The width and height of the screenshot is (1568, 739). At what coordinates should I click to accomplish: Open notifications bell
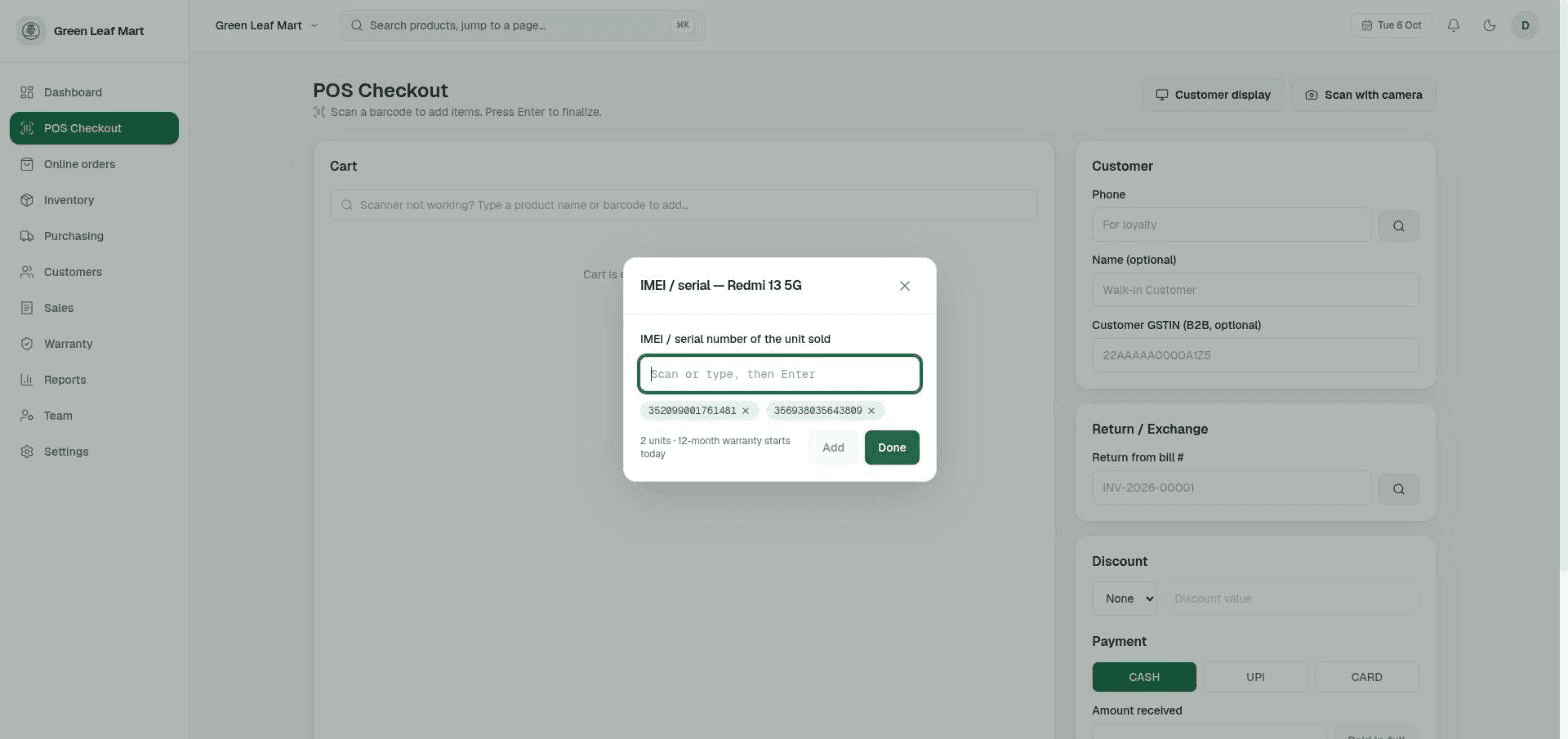[1454, 25]
